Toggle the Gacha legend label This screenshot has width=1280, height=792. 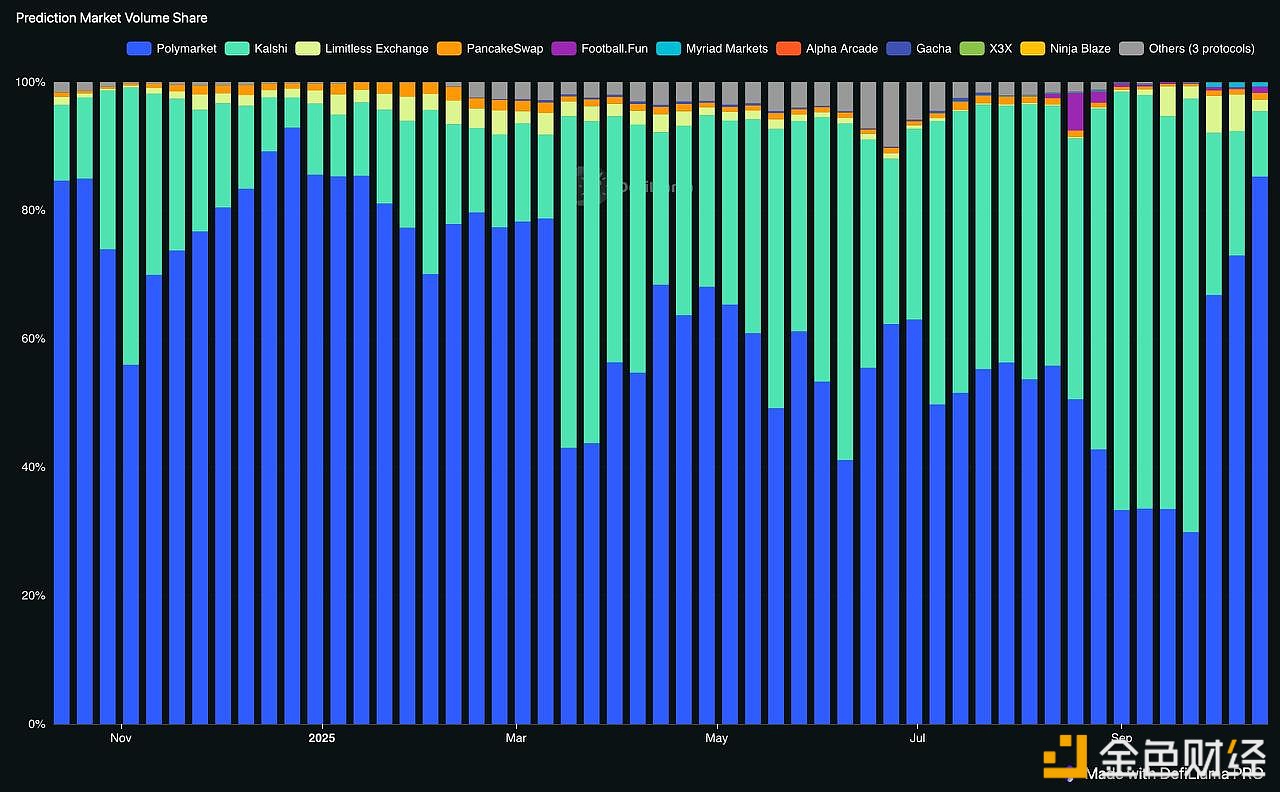[933, 48]
